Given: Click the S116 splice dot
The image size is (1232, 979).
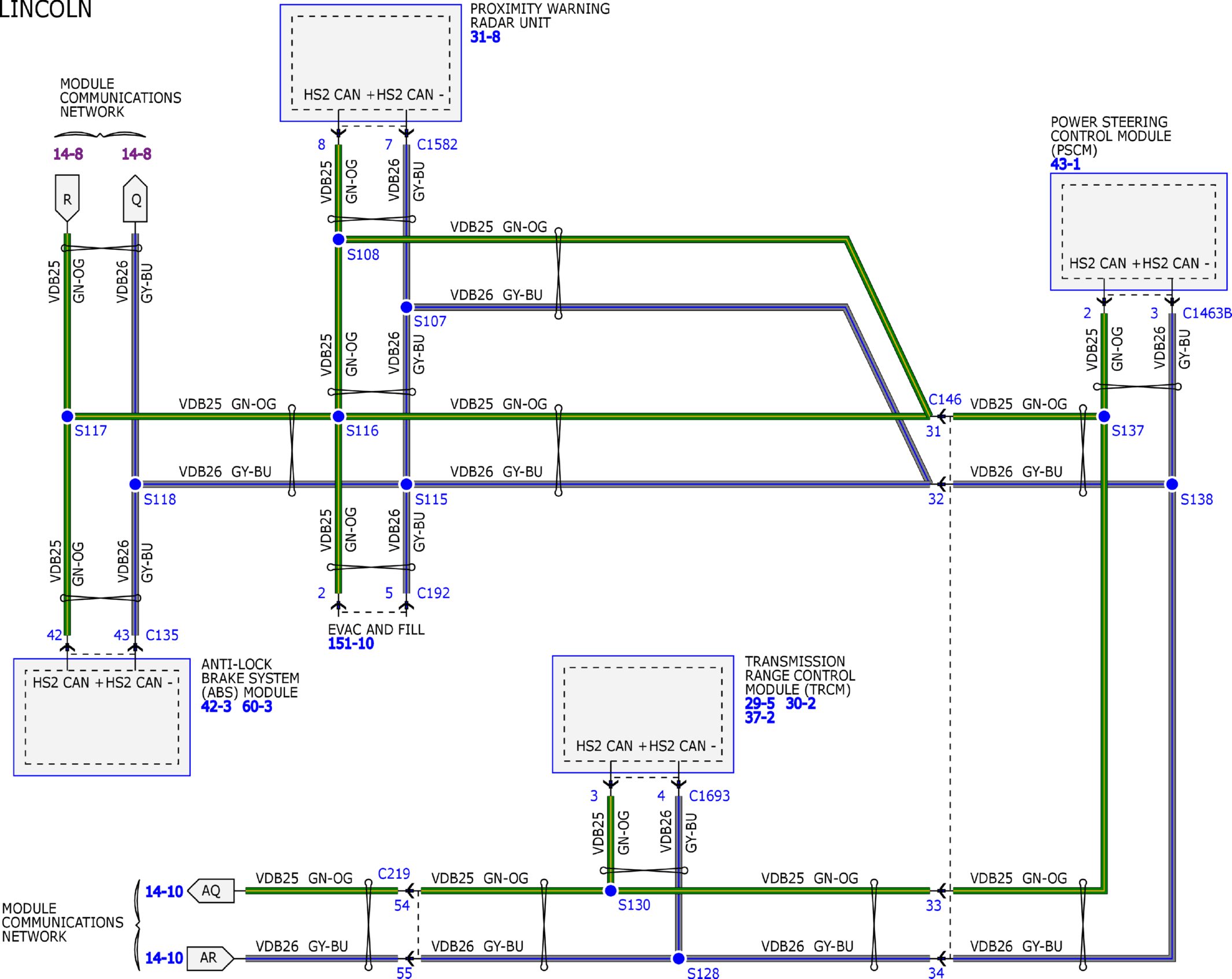Looking at the screenshot, I should pyautogui.click(x=338, y=416).
